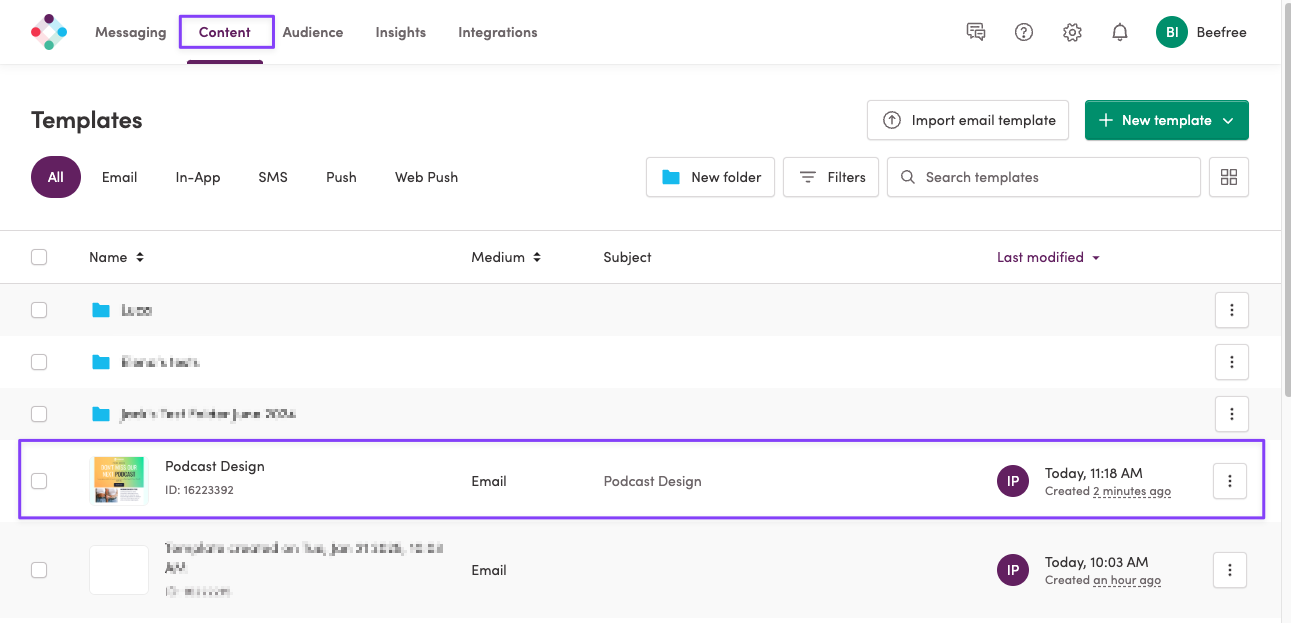The width and height of the screenshot is (1291, 623).
Task: Select the All templates tab
Action: (56, 177)
